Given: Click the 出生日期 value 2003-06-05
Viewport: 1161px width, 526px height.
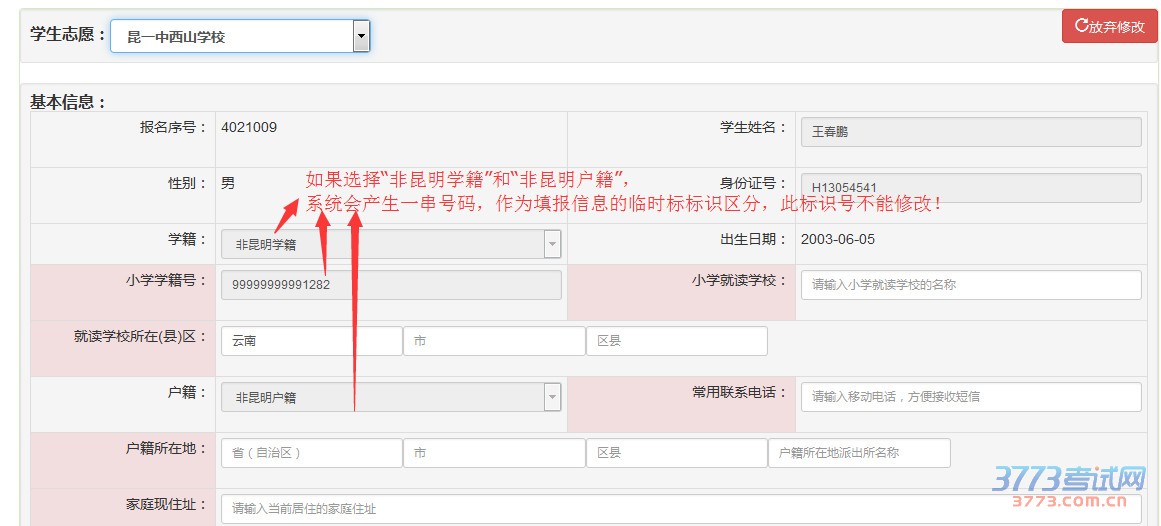Looking at the screenshot, I should point(838,240).
